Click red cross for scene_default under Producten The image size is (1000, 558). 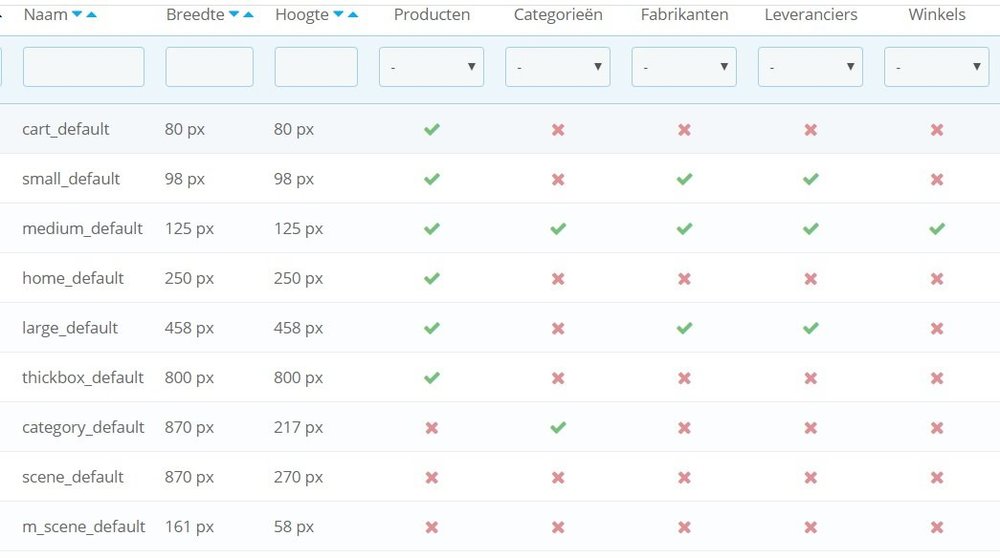point(432,478)
